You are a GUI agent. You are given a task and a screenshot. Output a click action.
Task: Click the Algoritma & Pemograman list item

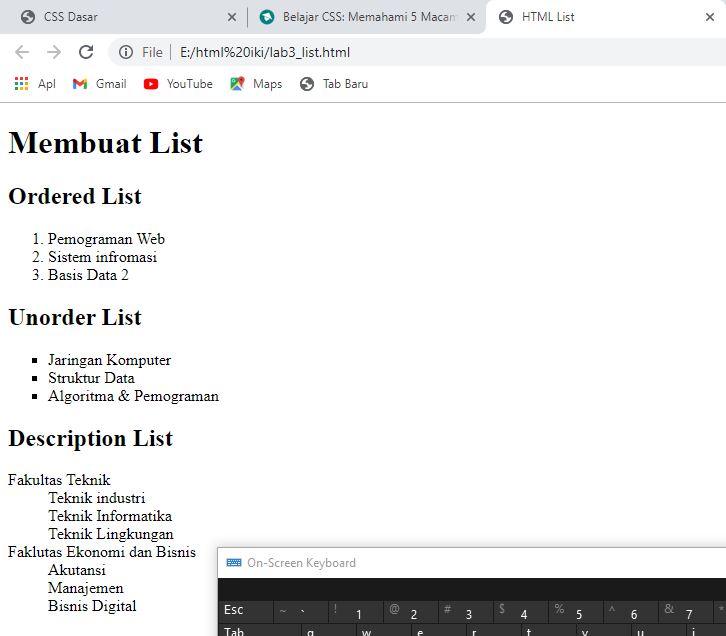[x=133, y=396]
